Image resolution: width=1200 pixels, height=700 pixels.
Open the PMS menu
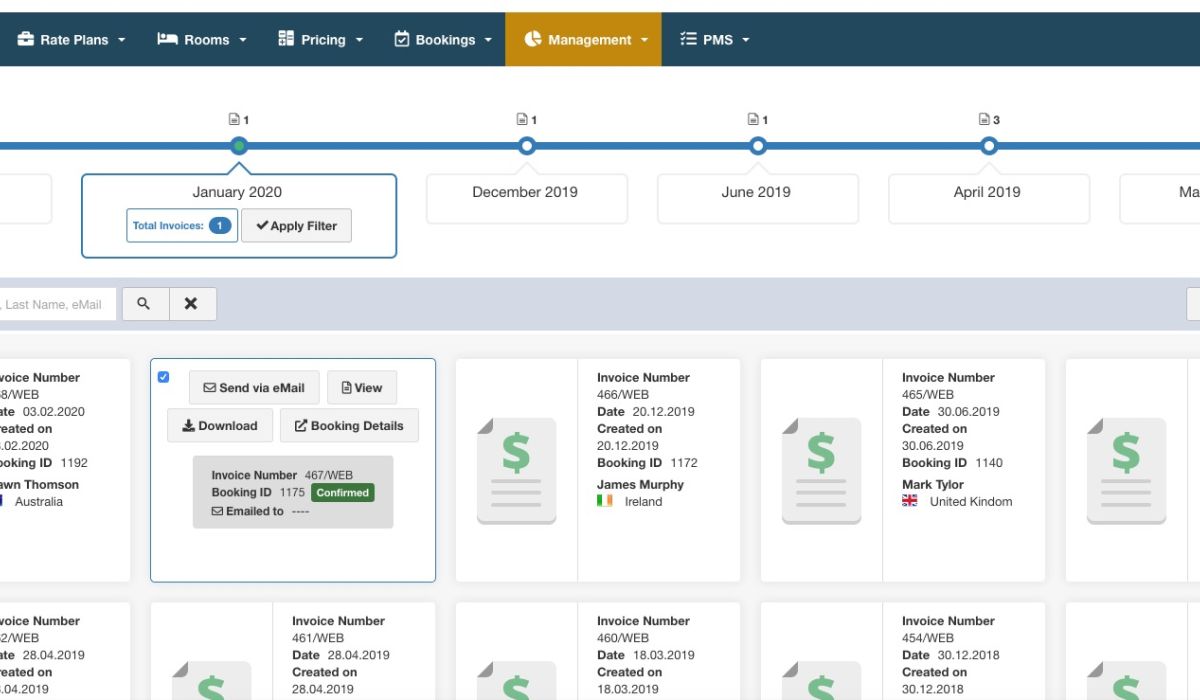click(x=714, y=40)
